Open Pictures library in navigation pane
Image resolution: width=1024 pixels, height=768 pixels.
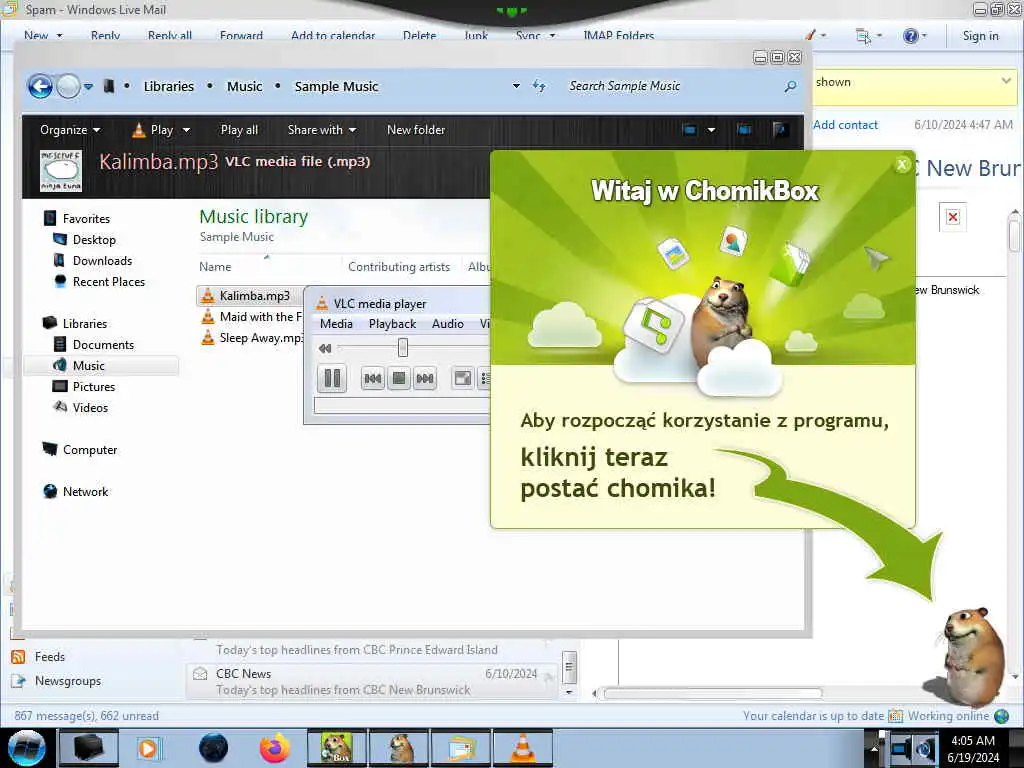[94, 387]
